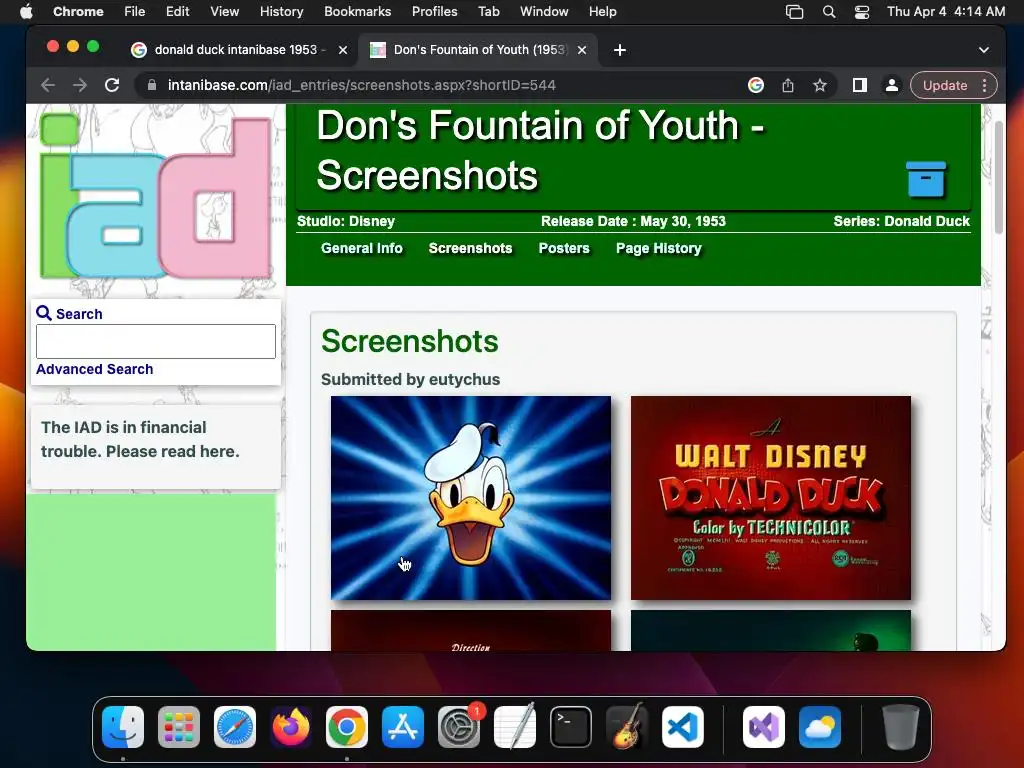Open the General Info page tab
Screen dimensions: 1024x768
(x=362, y=248)
